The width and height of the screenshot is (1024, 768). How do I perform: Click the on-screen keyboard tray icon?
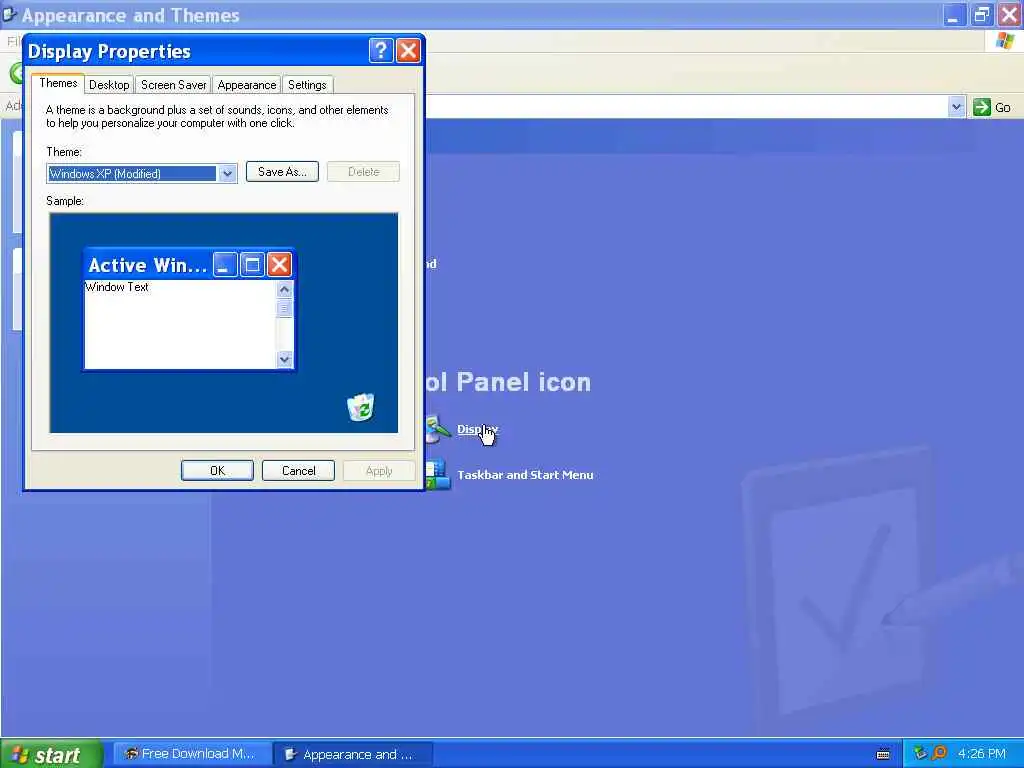point(883,755)
